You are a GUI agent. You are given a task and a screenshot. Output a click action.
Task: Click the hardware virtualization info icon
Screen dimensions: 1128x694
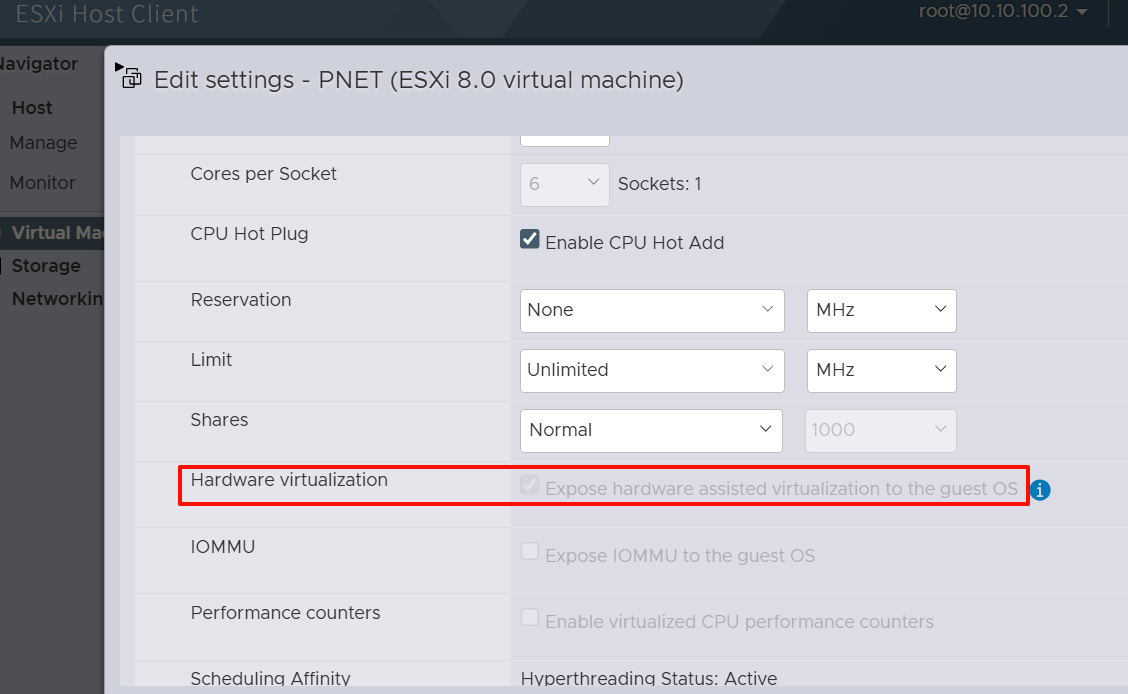click(1040, 490)
